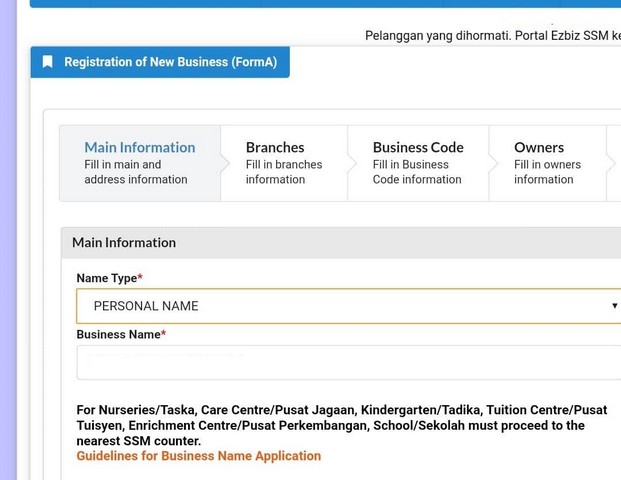The width and height of the screenshot is (621, 480).
Task: Click the Registration of New Business header
Action: click(170, 62)
